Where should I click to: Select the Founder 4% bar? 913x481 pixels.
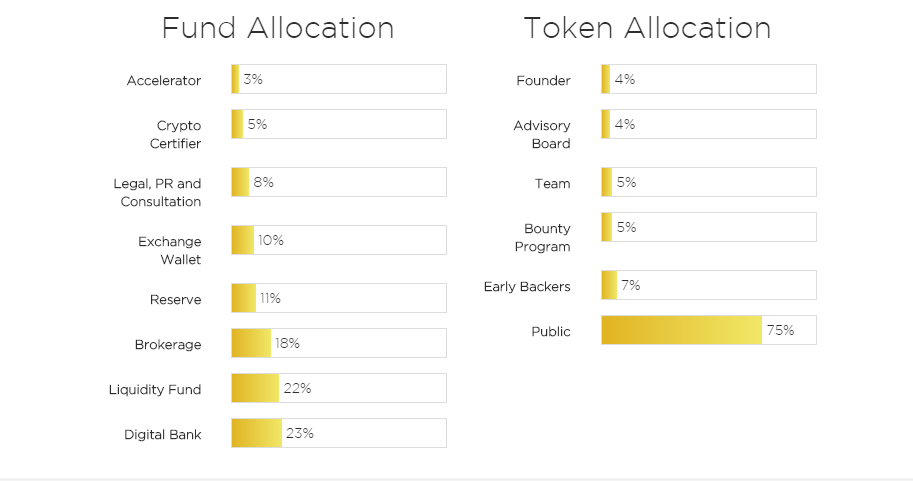pos(708,79)
